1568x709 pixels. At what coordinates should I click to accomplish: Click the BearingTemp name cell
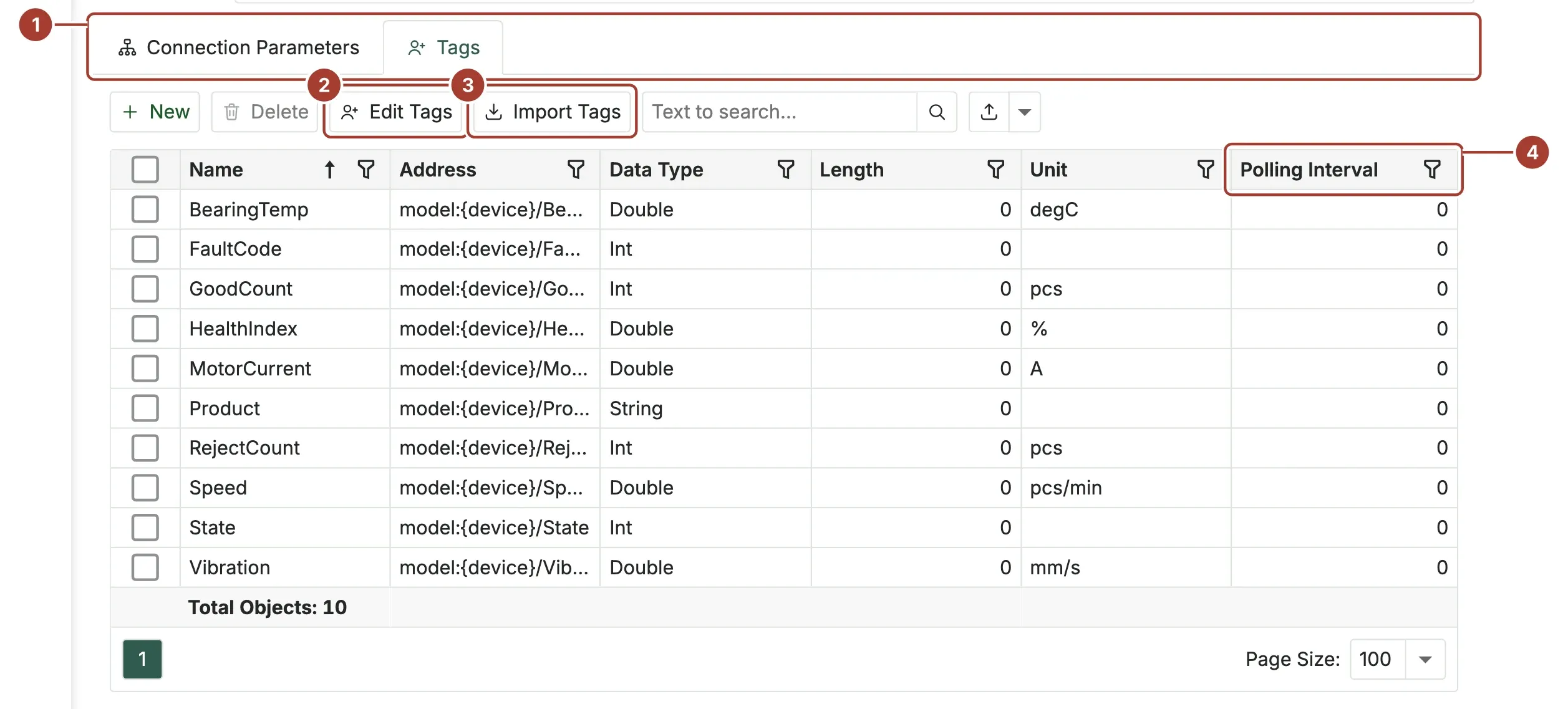[285, 209]
